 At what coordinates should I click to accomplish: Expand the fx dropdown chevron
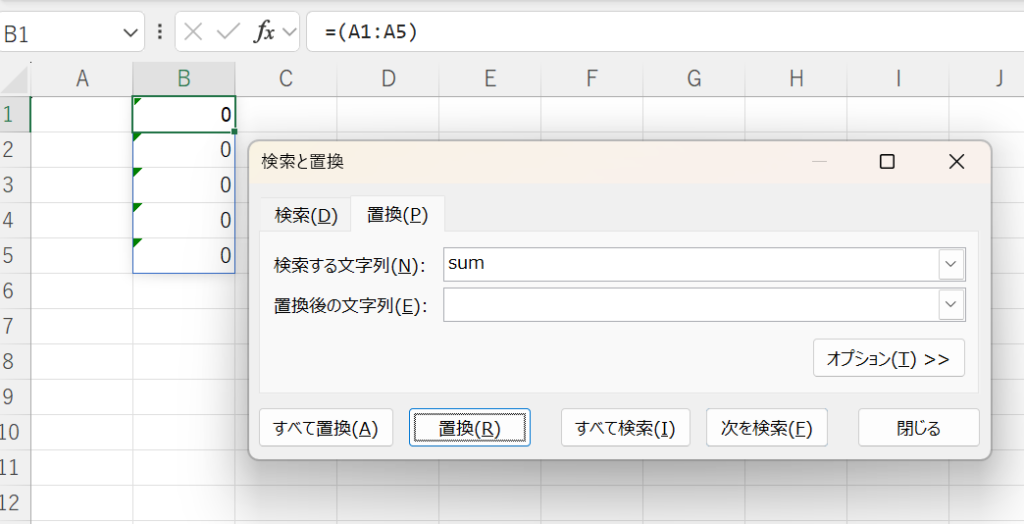click(289, 32)
